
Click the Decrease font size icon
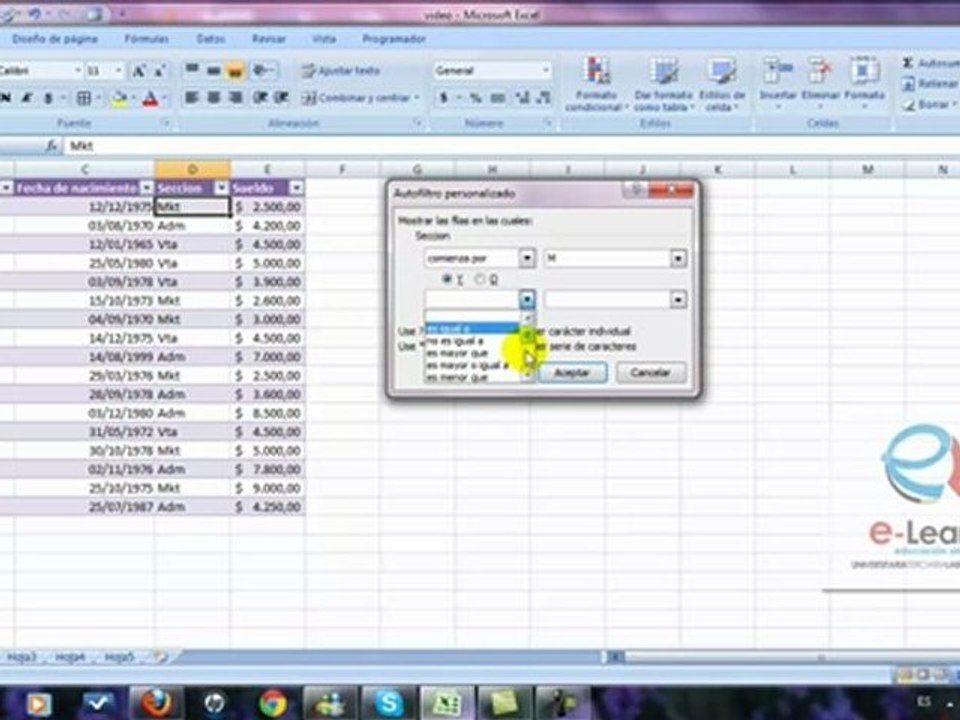[160, 71]
